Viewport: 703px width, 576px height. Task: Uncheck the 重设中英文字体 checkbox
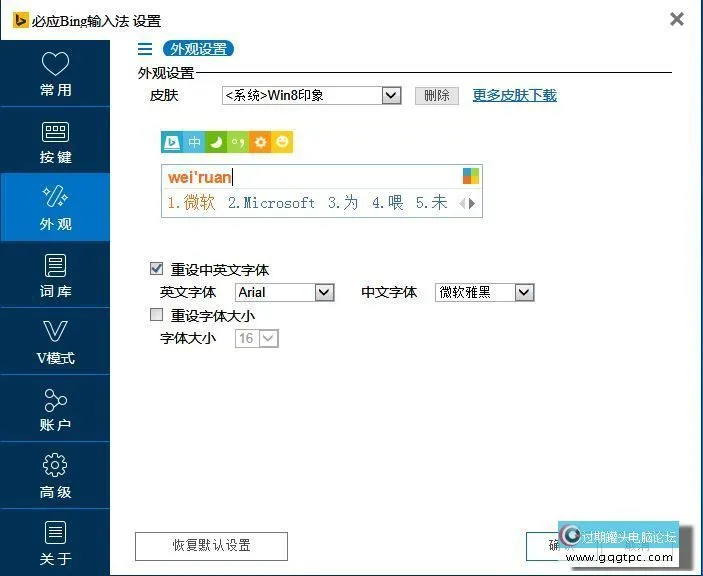point(156,269)
